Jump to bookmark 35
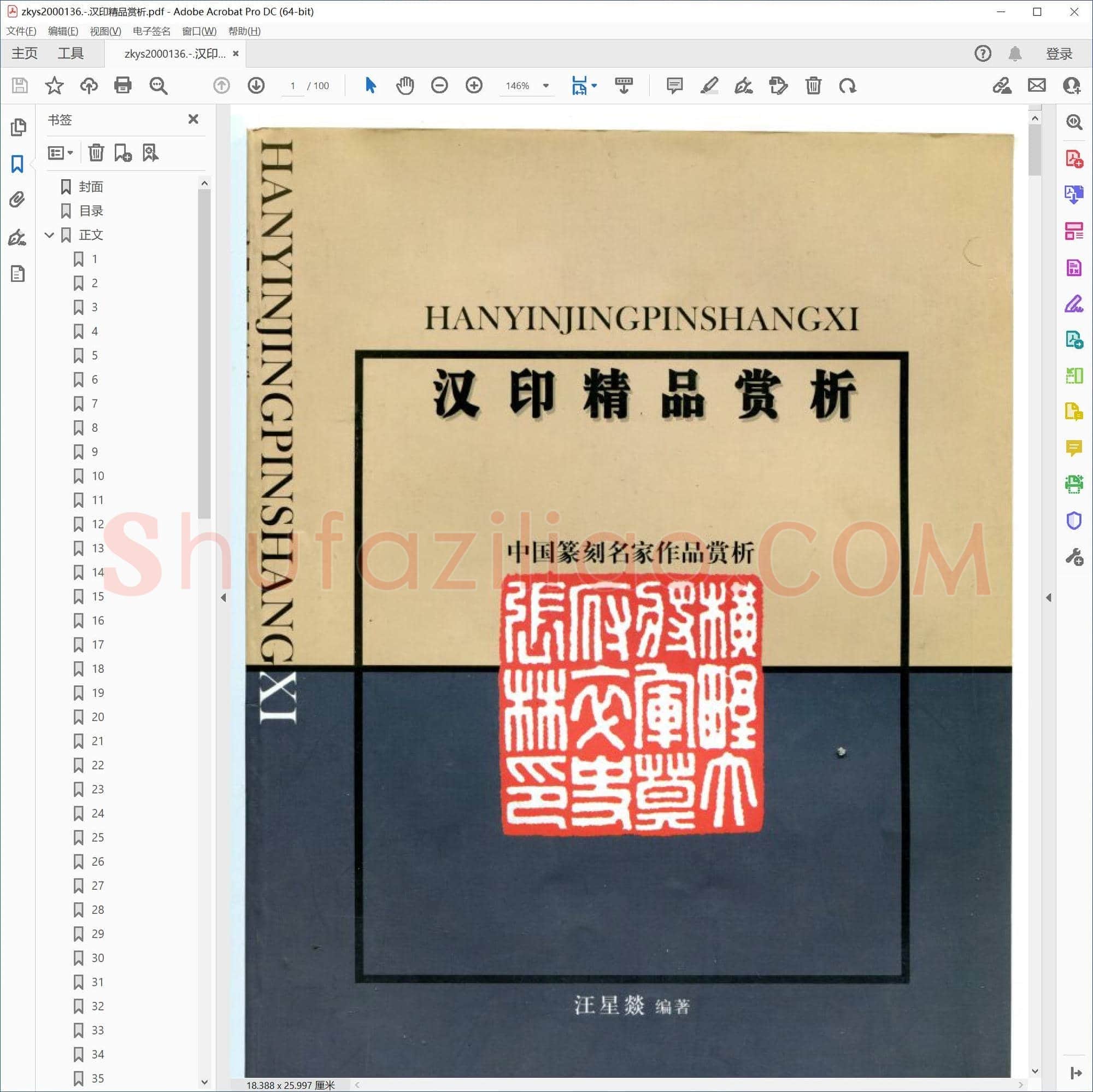The width and height of the screenshot is (1093, 1092). tap(97, 1078)
